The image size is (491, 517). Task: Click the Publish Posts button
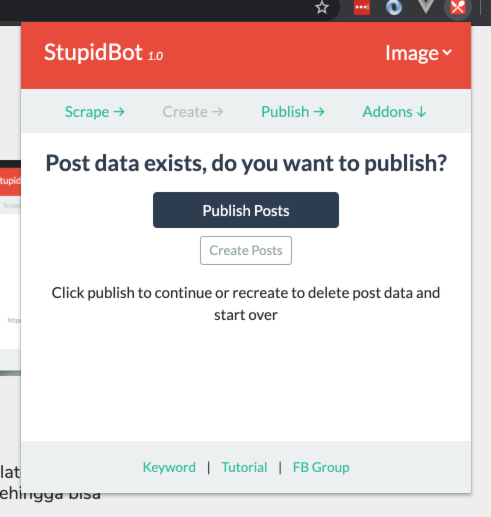coord(246,210)
